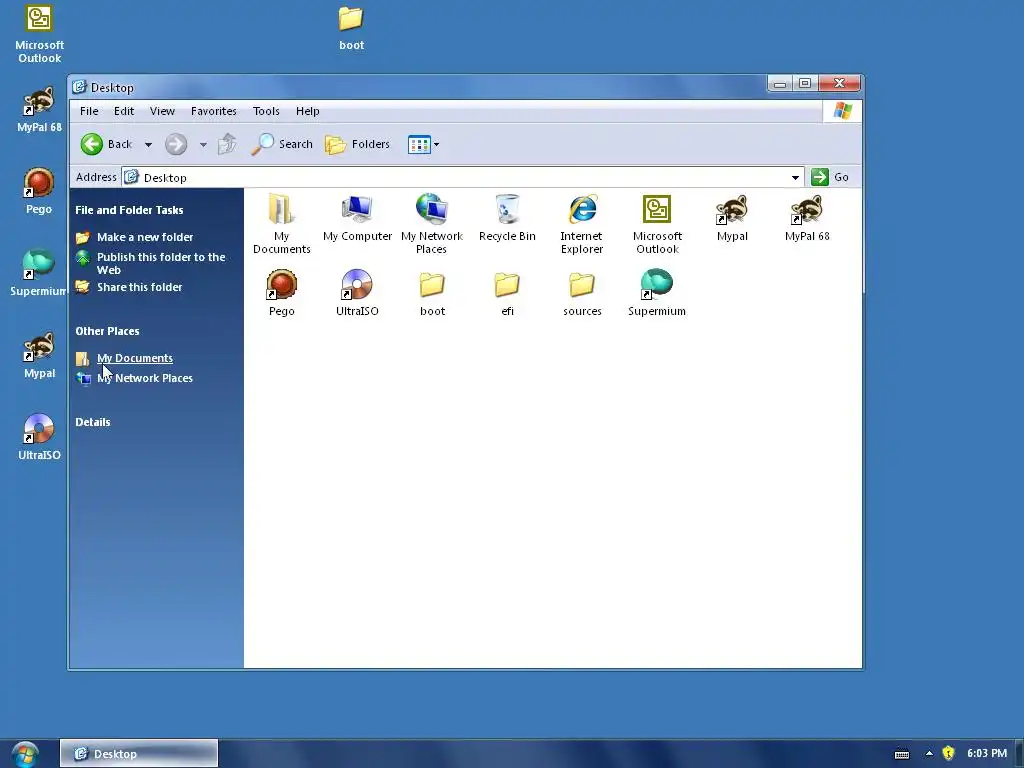Select My Network Places icon in the file pane
Viewport: 1024px width, 768px height.
pos(432,223)
